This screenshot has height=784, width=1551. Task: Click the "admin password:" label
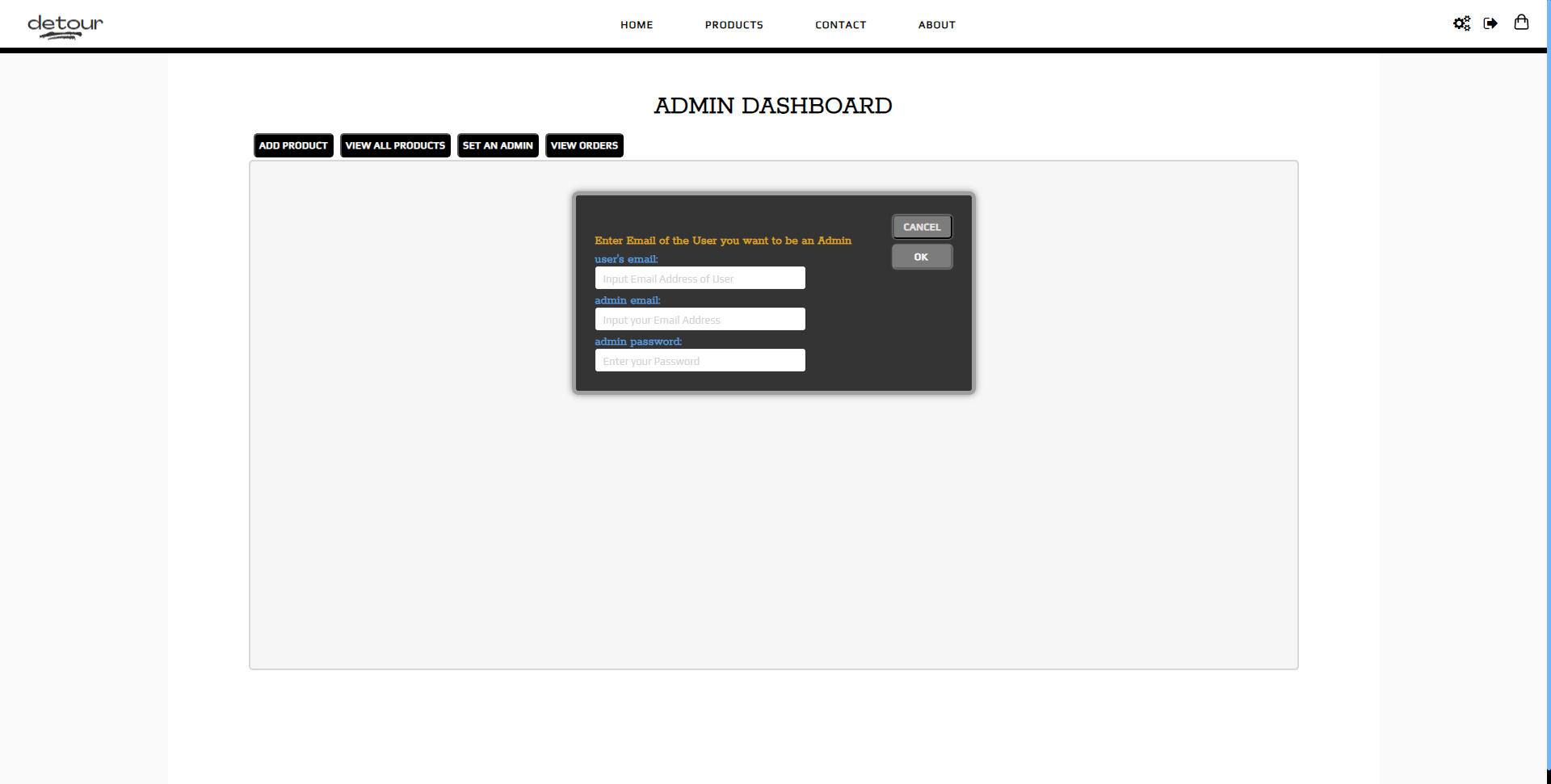coord(638,342)
